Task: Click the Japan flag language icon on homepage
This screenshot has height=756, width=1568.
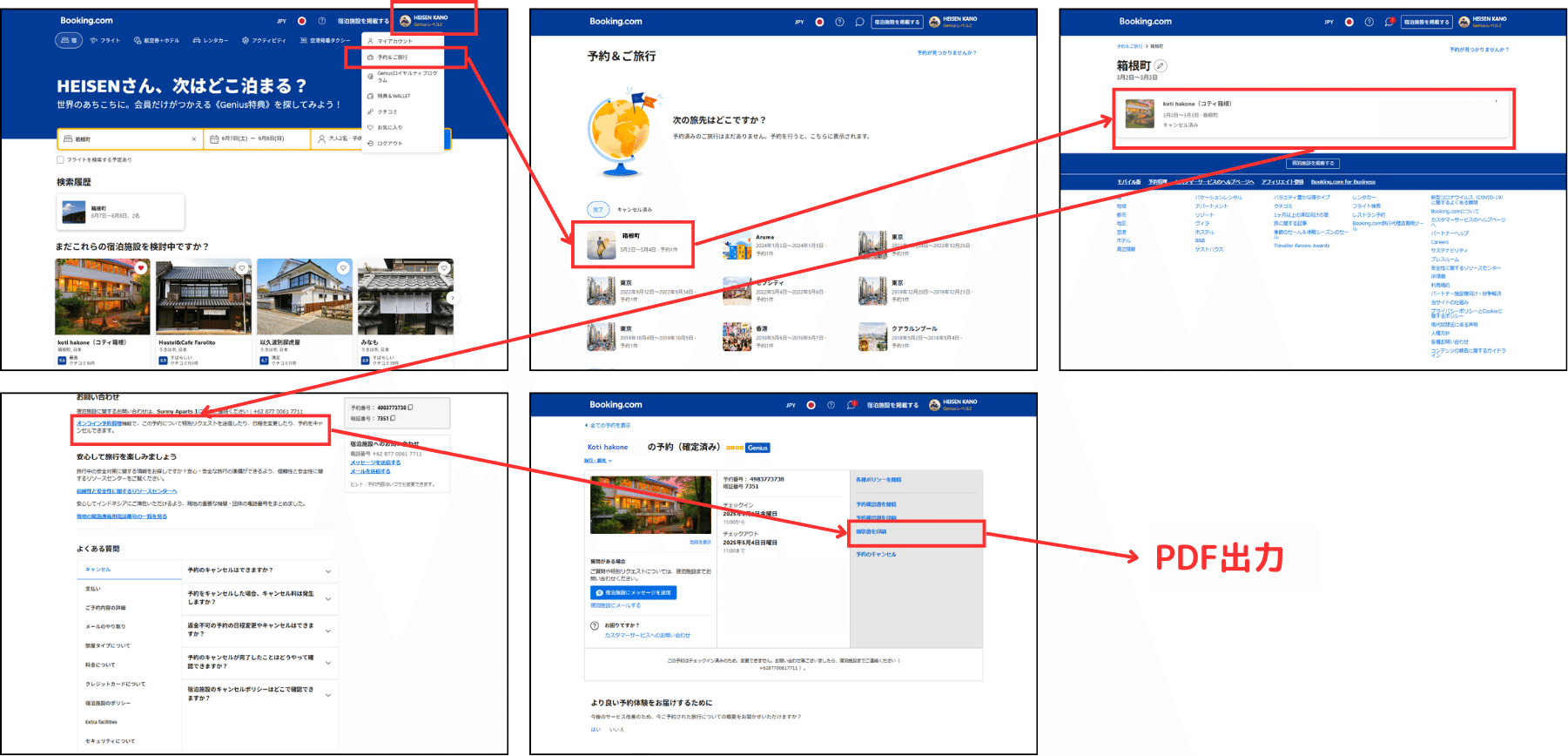Action: [302, 21]
